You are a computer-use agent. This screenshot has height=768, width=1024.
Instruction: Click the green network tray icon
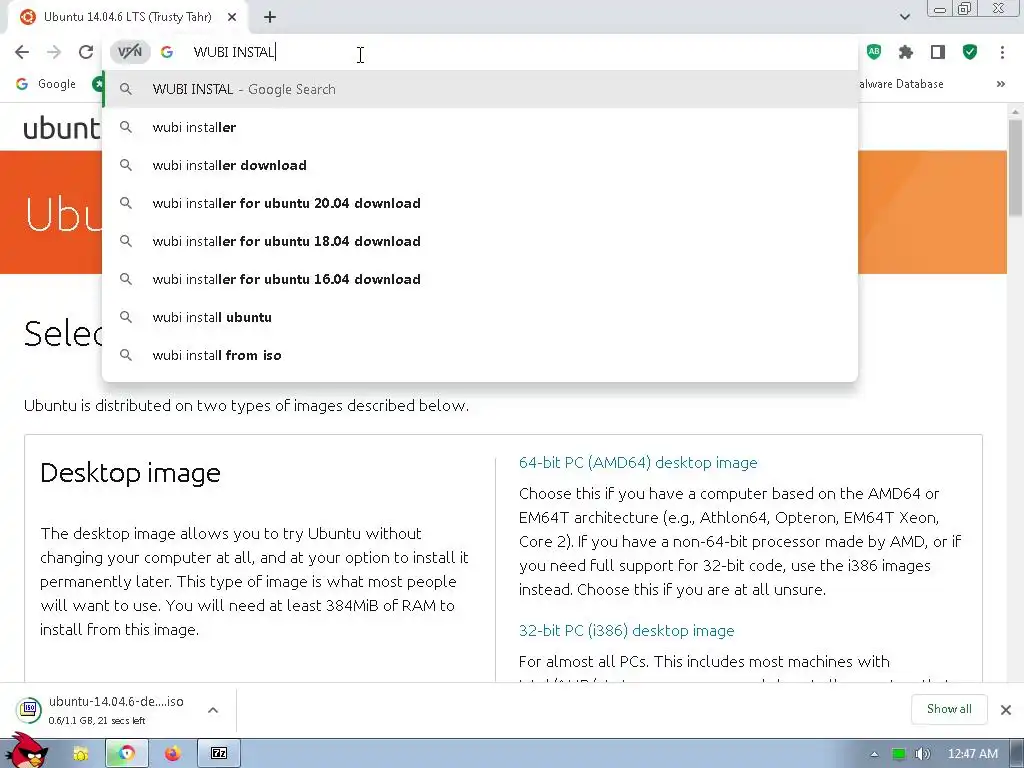(x=899, y=754)
